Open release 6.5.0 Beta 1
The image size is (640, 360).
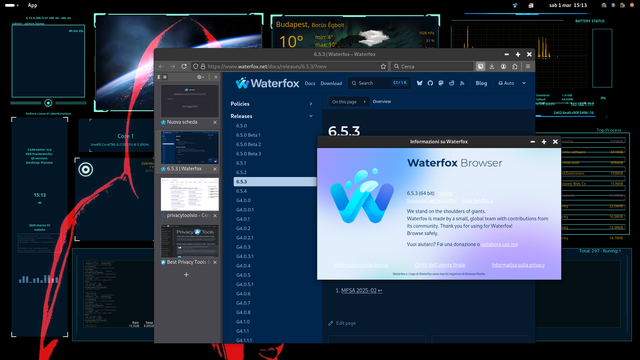coord(248,135)
